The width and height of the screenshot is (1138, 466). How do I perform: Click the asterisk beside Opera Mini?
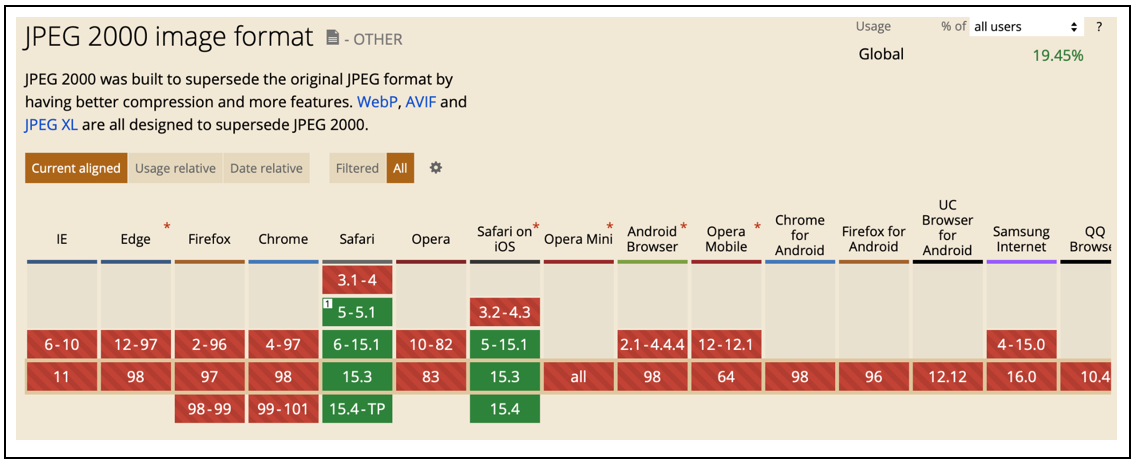tap(610, 227)
